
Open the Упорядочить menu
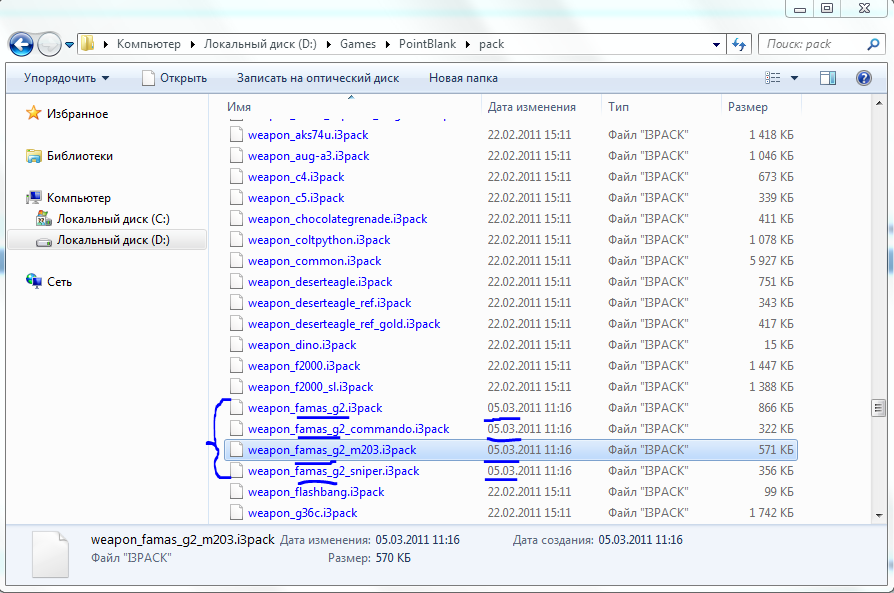point(66,78)
